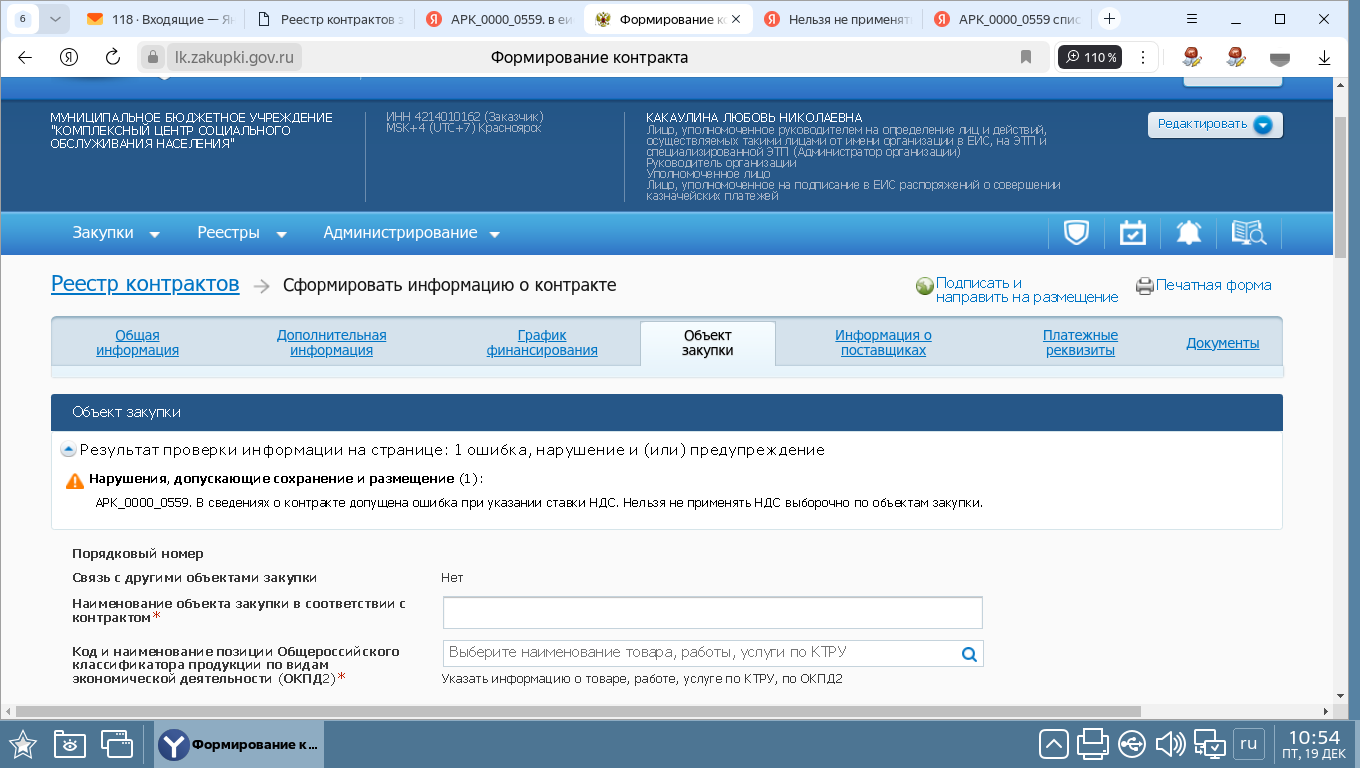Click the magnifier icon in the OKPD2 field
This screenshot has height=768, width=1360.
(968, 654)
